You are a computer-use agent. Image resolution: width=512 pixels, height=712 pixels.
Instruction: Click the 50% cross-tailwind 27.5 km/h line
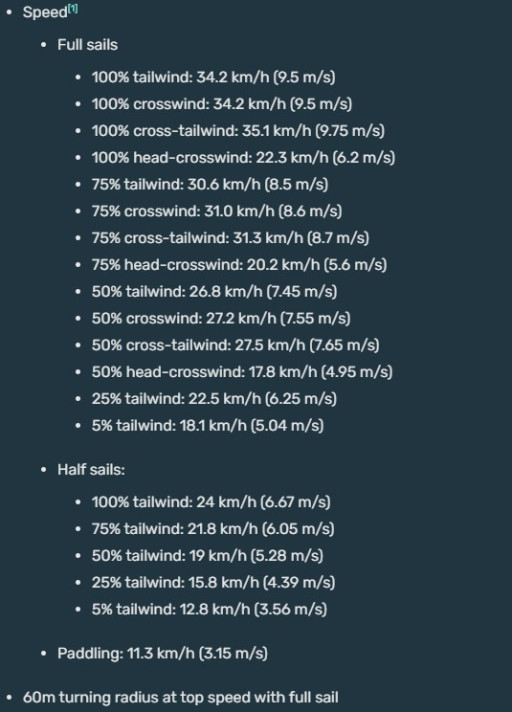pos(235,345)
